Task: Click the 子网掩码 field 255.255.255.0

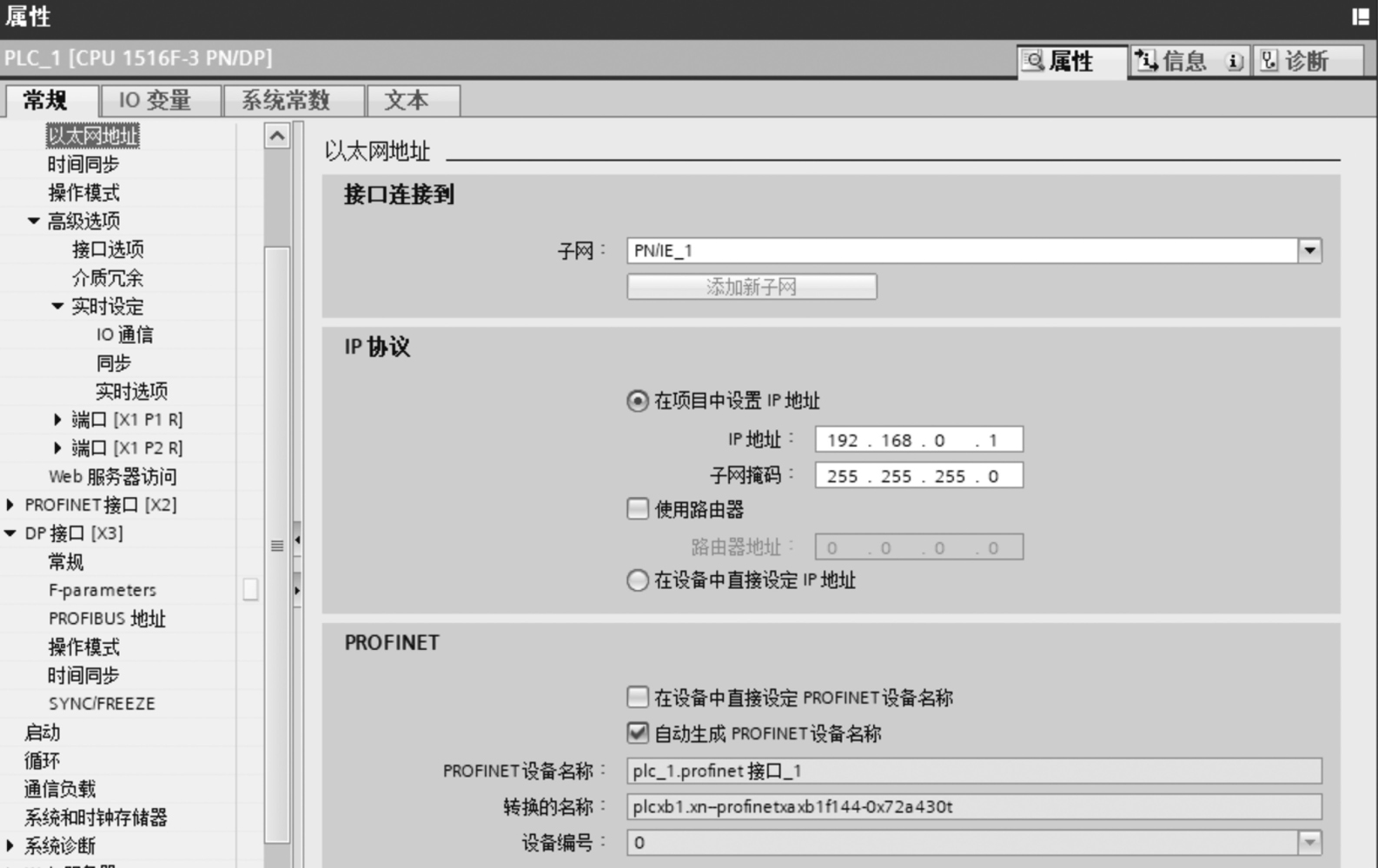Action: pos(918,475)
